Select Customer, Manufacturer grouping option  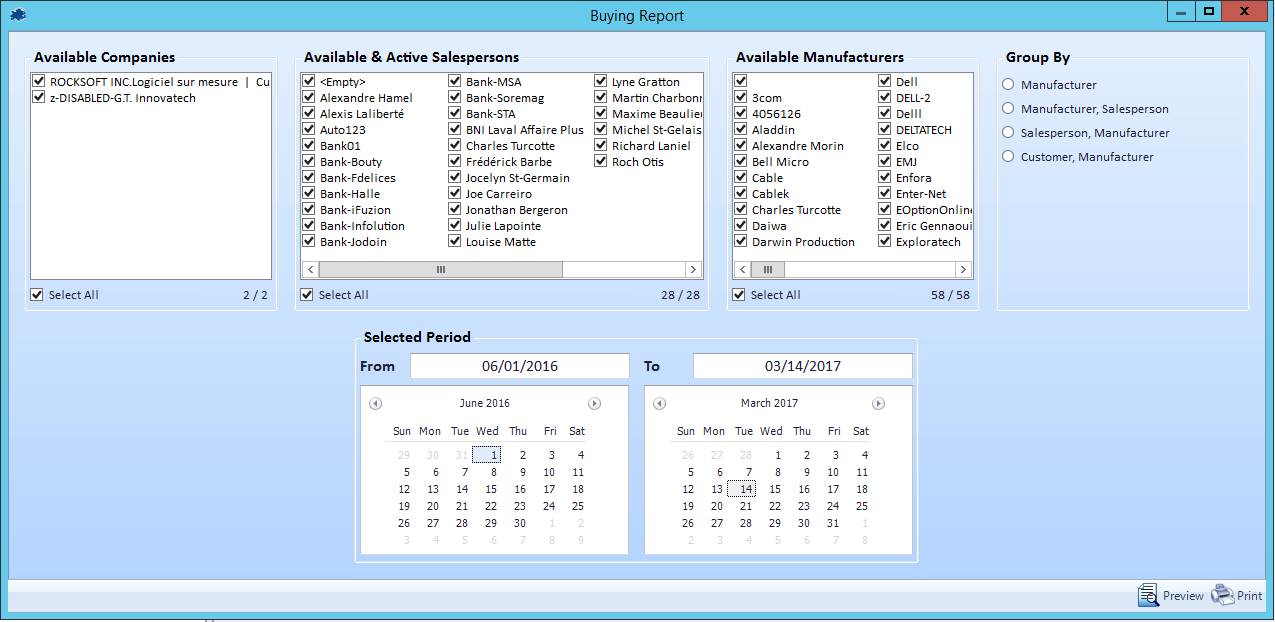pyautogui.click(x=1008, y=157)
